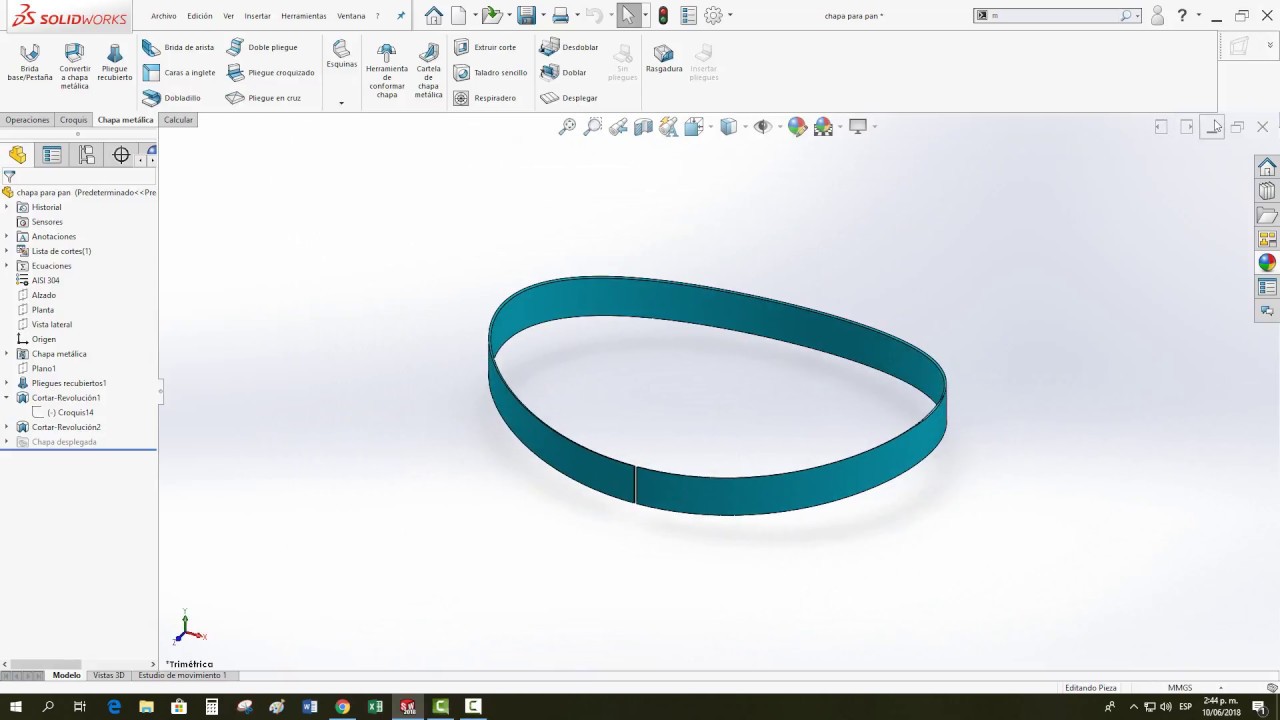Choose the Brida de arista tool
1280x720 pixels.
(178, 47)
